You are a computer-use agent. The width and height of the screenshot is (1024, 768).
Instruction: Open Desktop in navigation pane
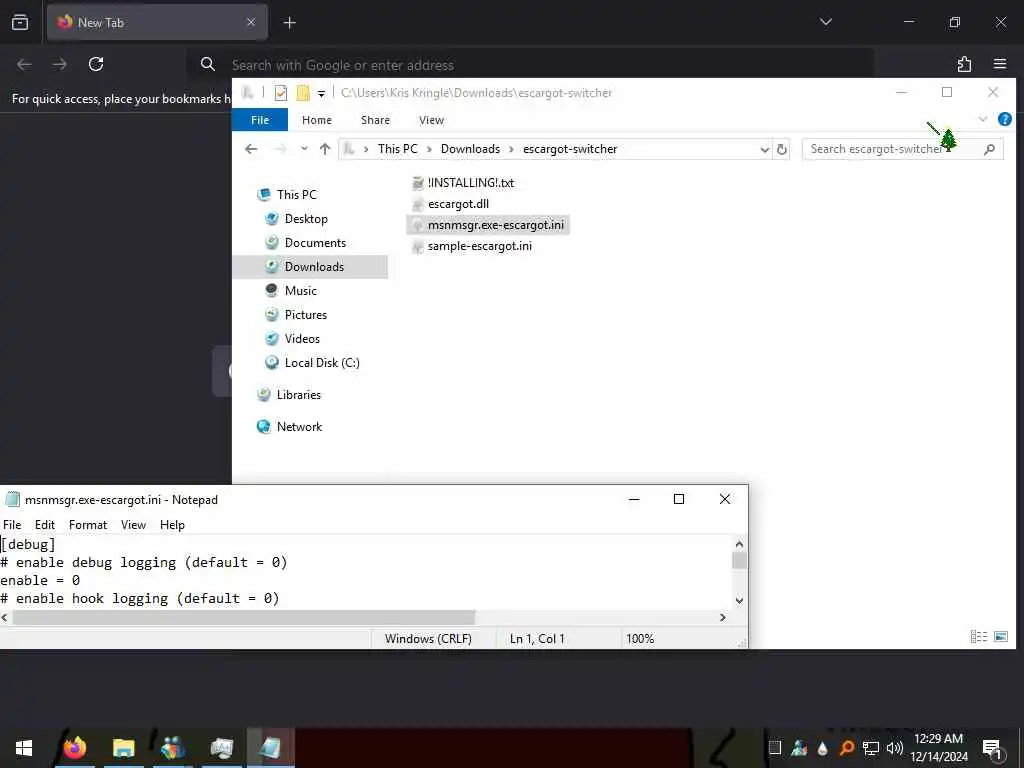click(306, 219)
